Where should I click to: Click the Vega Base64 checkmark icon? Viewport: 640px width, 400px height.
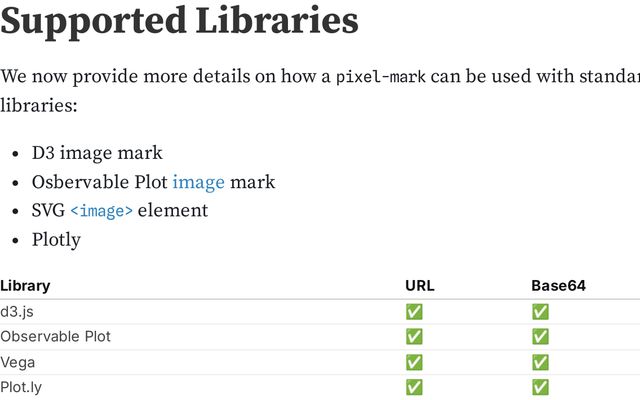540,362
